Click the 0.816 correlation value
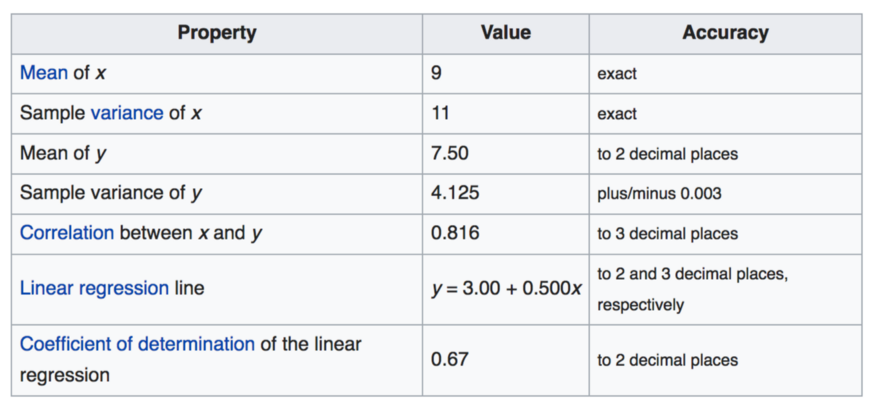The image size is (875, 407). pyautogui.click(x=454, y=233)
